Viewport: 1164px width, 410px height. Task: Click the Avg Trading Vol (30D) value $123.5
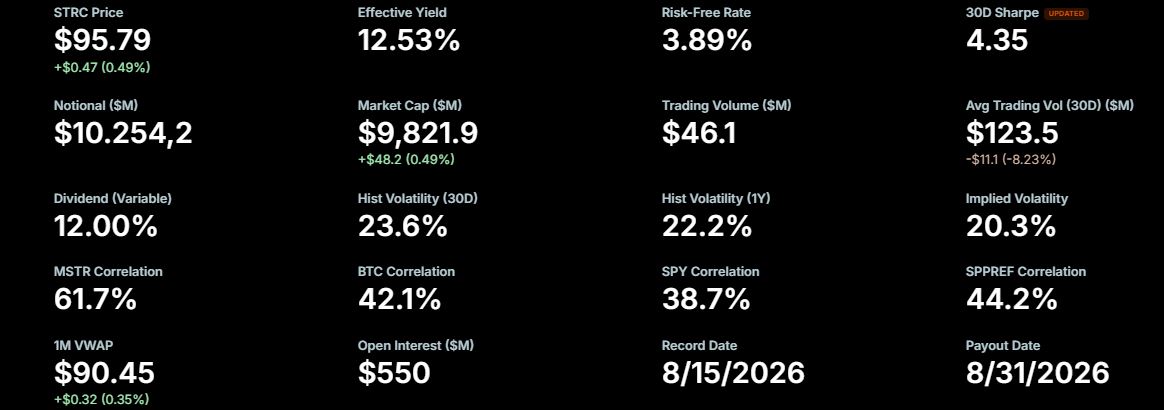1012,133
